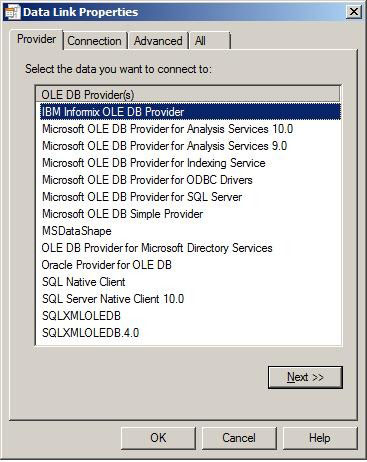Click the Provider tab
367x462 pixels.
click(36, 39)
